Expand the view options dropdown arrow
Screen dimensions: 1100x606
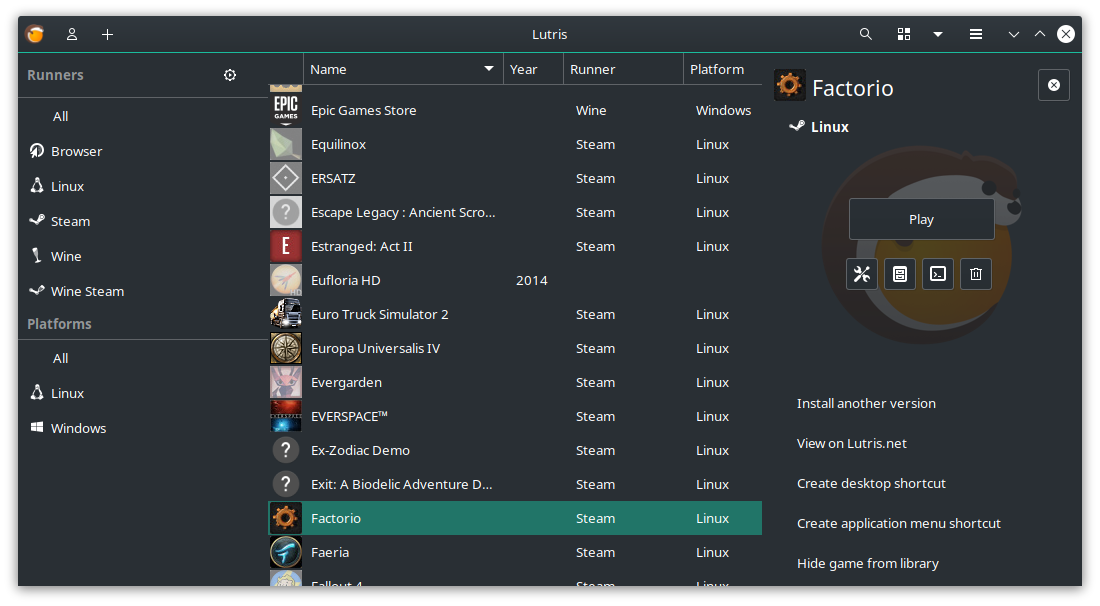(938, 34)
